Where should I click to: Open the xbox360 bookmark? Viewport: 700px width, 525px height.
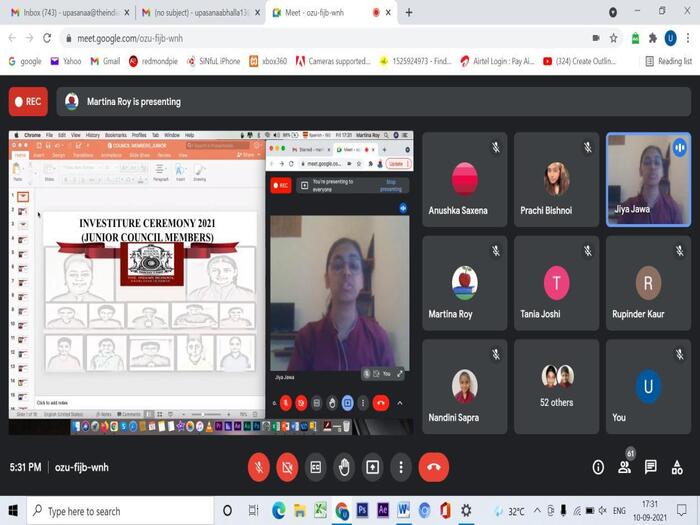pos(268,61)
